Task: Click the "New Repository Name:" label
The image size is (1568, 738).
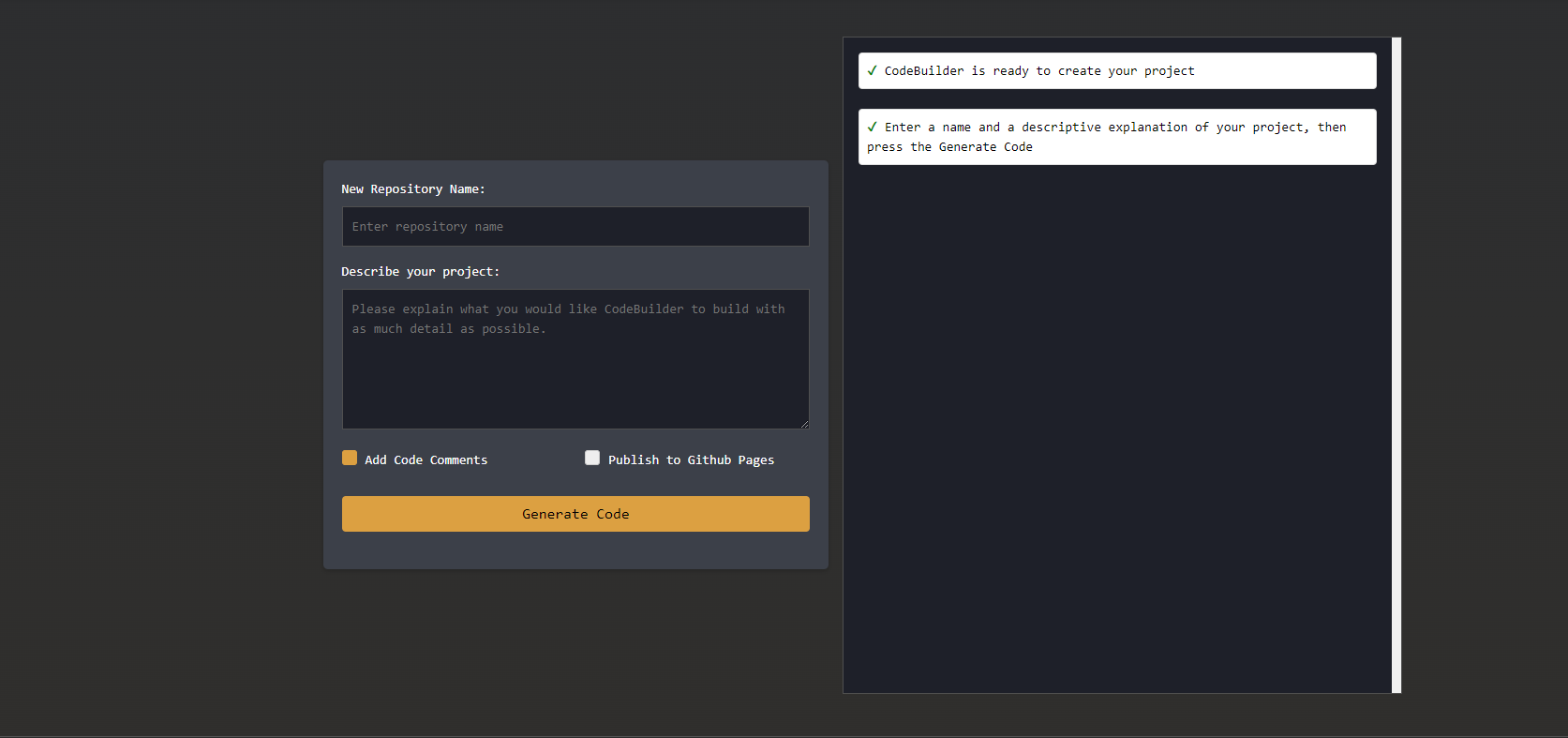Action: click(x=413, y=189)
